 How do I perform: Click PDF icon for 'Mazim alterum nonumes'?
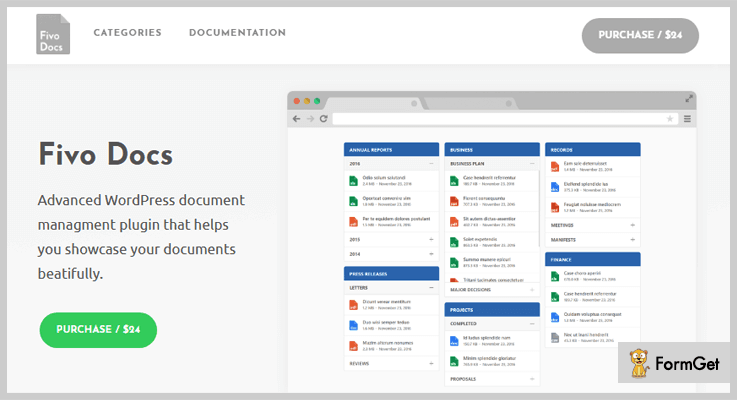click(x=353, y=346)
